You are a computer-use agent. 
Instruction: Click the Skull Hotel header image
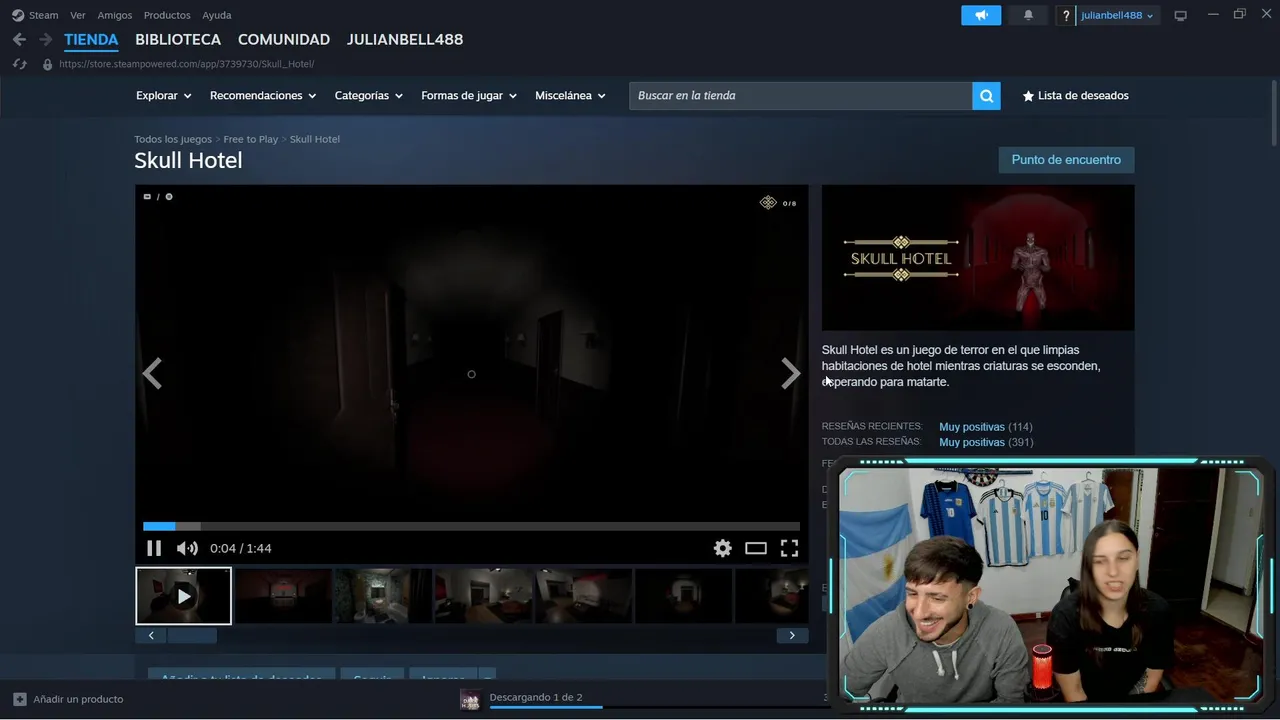[x=978, y=258]
